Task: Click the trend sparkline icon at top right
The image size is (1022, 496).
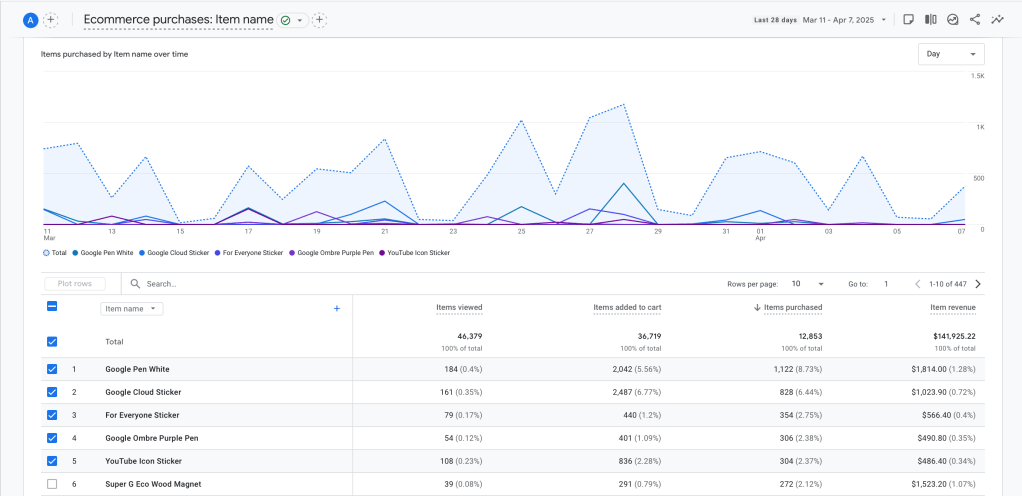Action: point(997,19)
